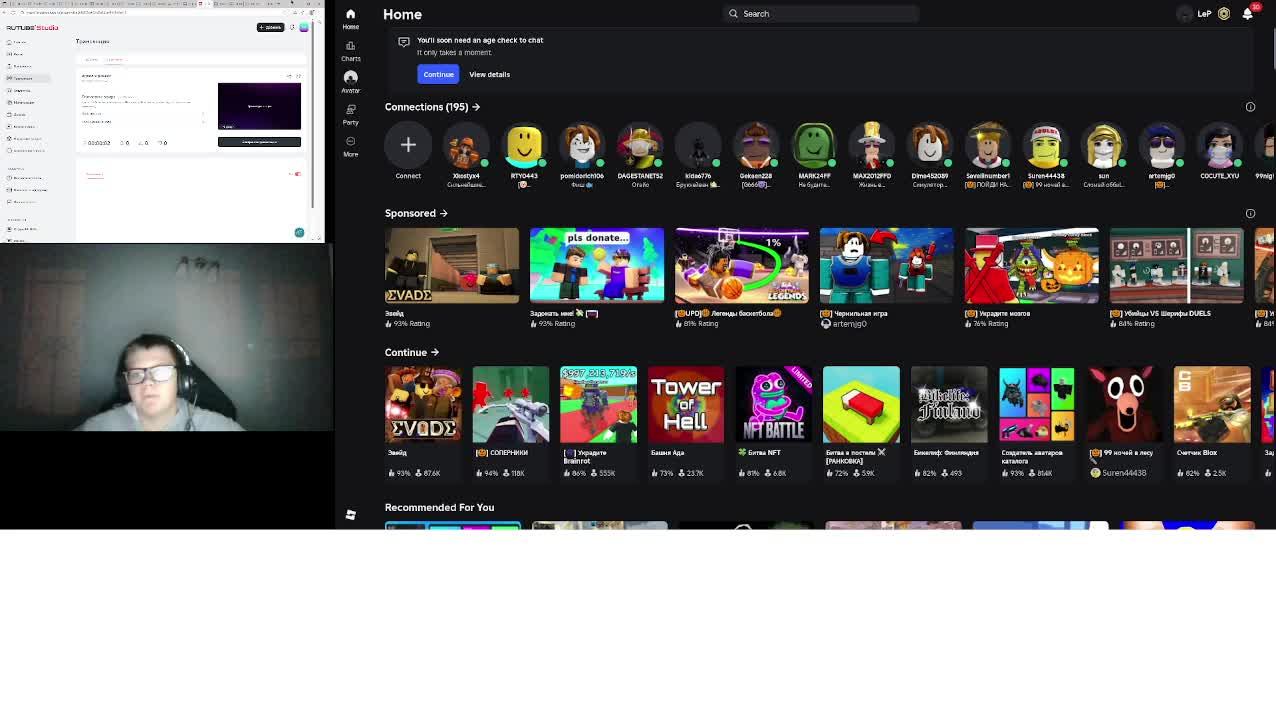The image size is (1276, 718).
Task: Click the search magnifier icon
Action: [x=733, y=13]
